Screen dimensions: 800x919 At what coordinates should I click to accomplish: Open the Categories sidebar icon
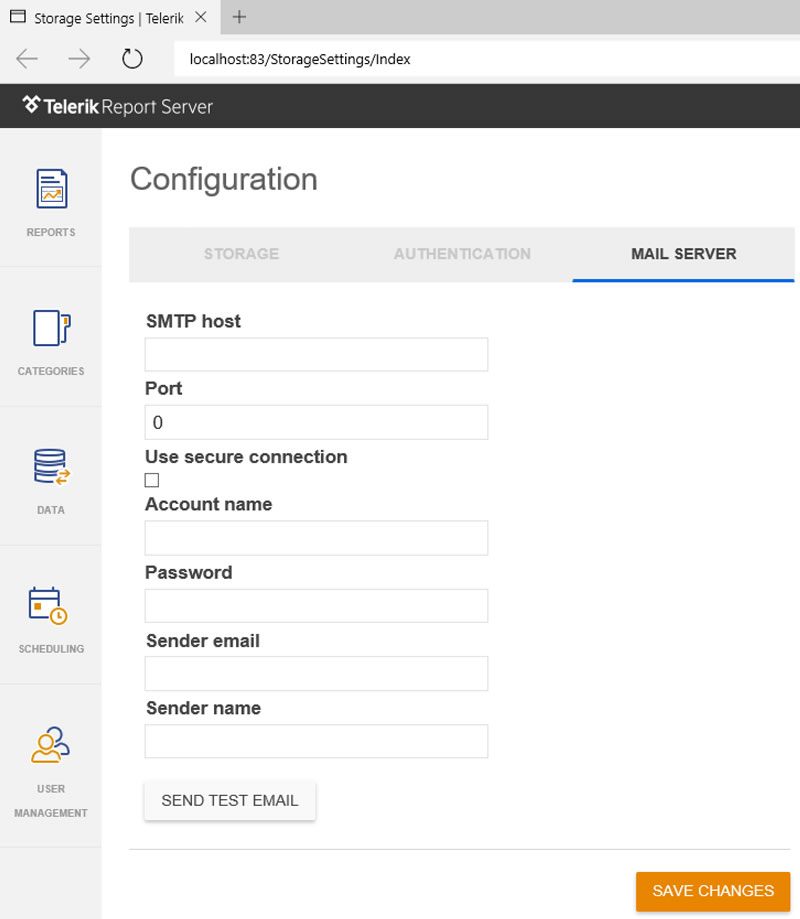pyautogui.click(x=52, y=328)
